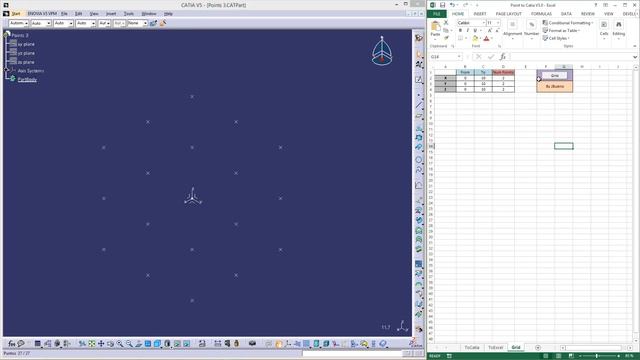Select the PartBody tree icon in CATIA
The height and width of the screenshot is (360, 640).
[x=13, y=79]
